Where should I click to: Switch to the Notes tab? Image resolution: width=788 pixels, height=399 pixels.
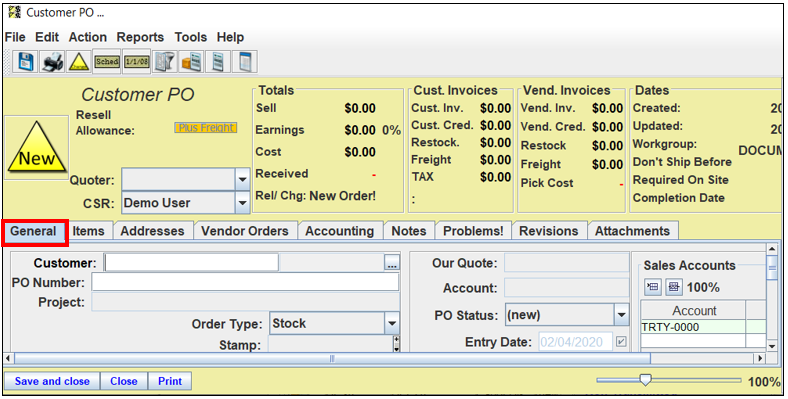pos(409,231)
